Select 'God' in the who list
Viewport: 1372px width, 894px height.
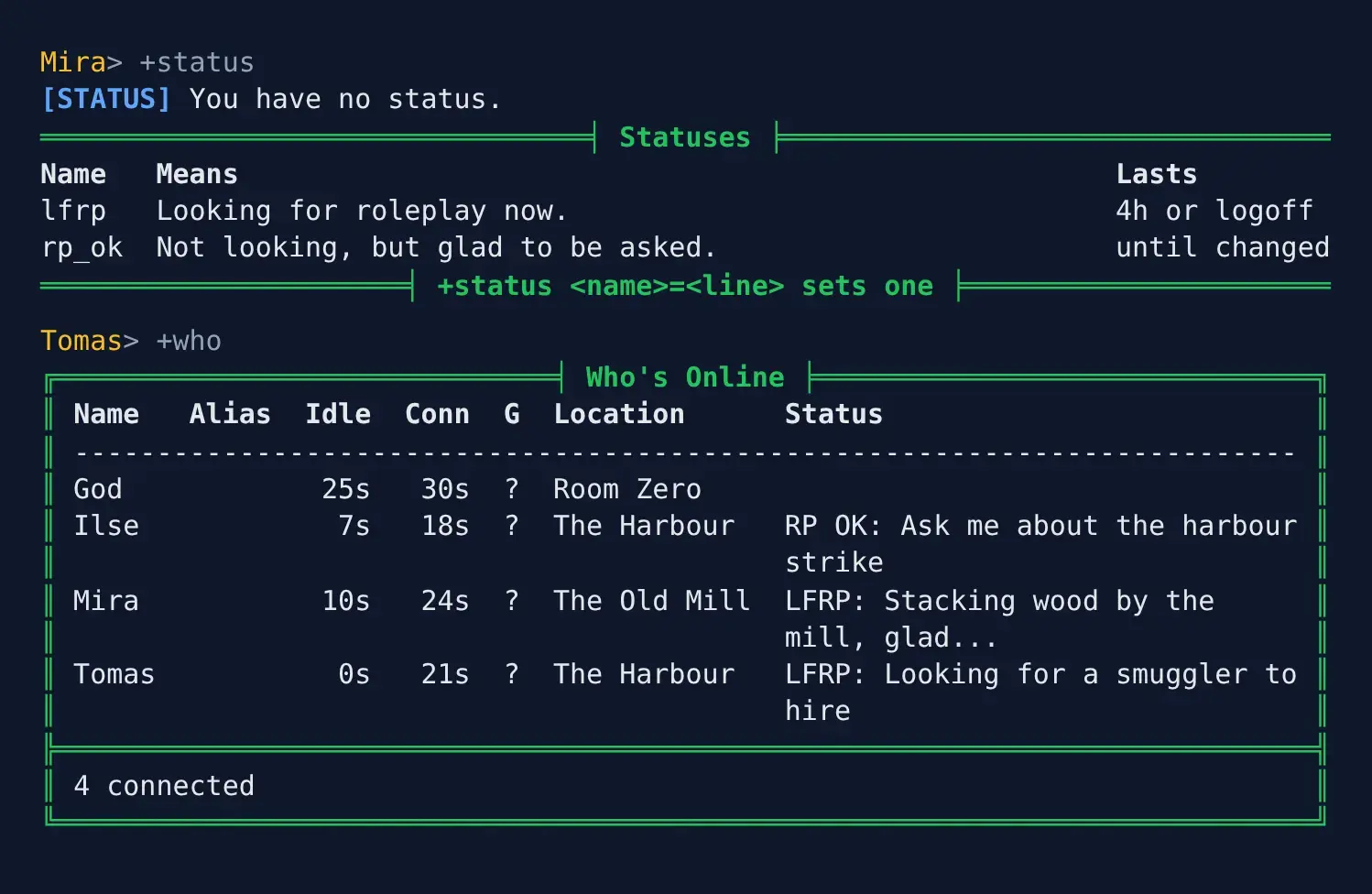(98, 489)
